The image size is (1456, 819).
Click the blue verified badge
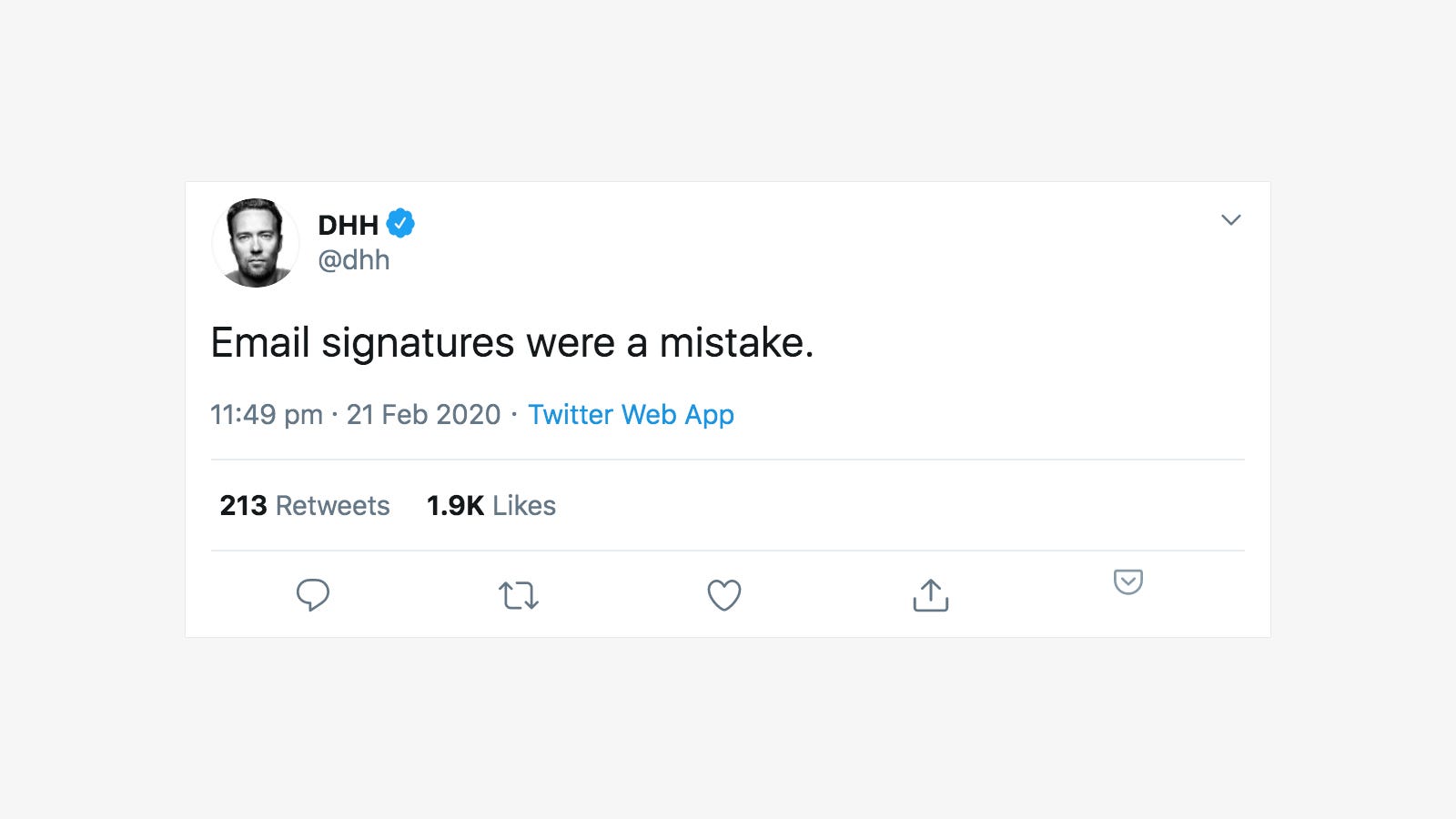[x=400, y=223]
